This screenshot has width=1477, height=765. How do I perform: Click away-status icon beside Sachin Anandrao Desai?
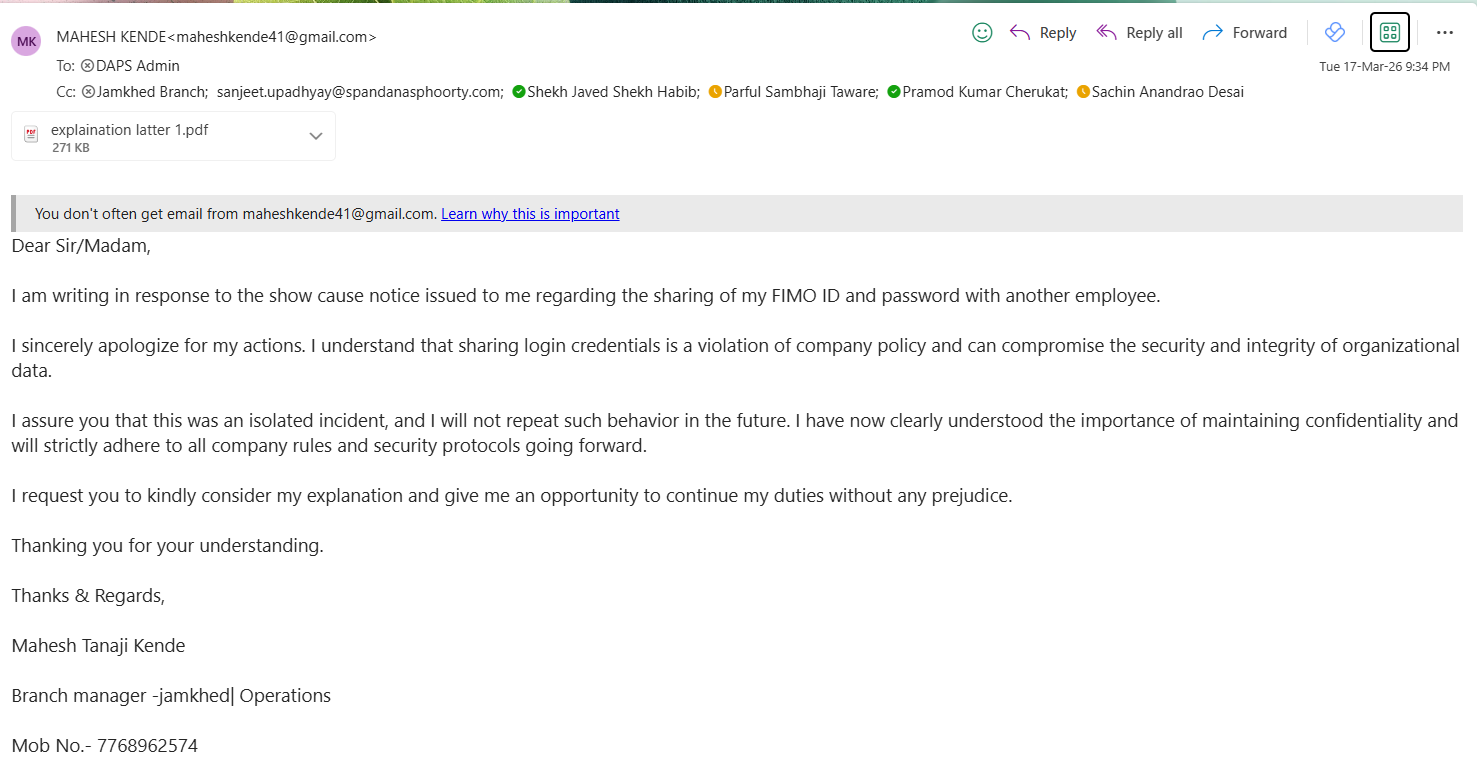point(1083,92)
